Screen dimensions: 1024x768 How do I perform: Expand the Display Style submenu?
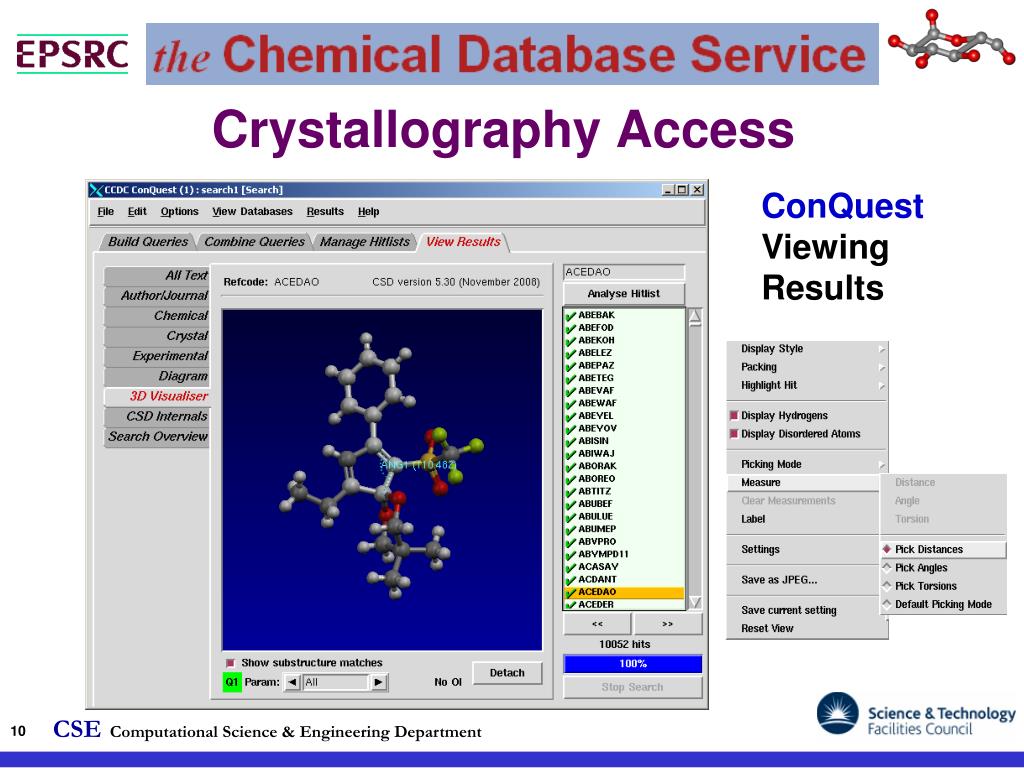tap(807, 349)
